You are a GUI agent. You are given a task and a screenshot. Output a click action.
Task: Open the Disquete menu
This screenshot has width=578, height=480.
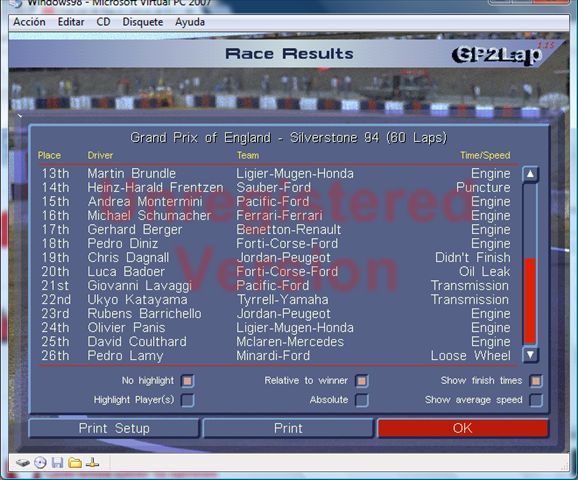pyautogui.click(x=143, y=22)
